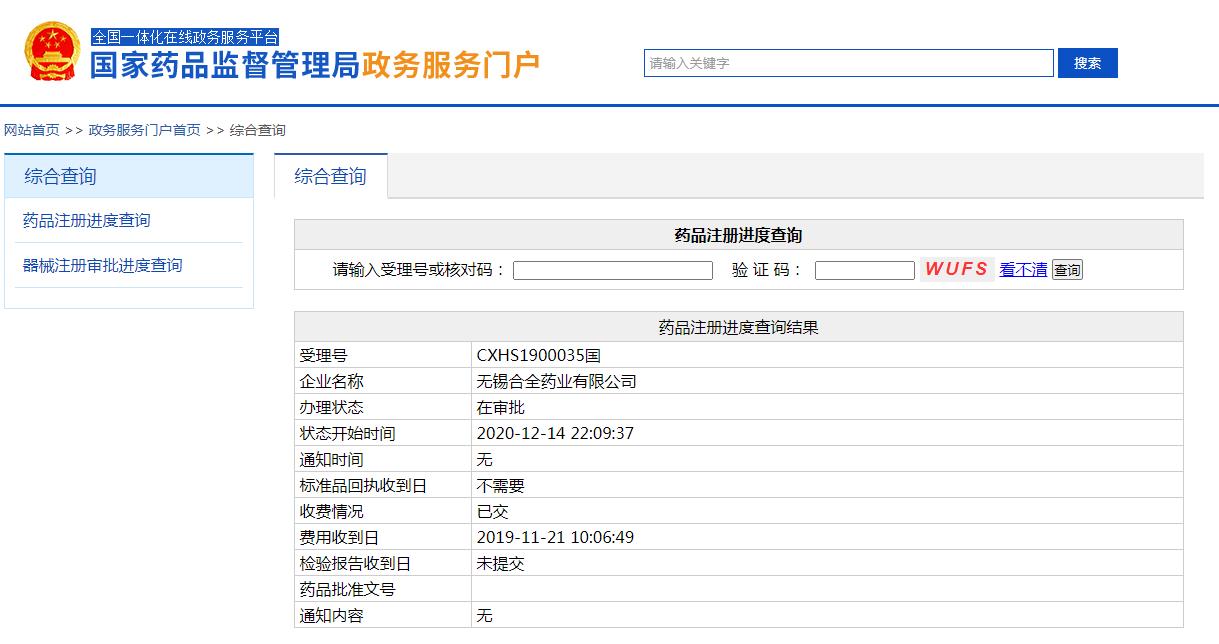The width and height of the screenshot is (1219, 644).
Task: Click the 受理号或核对码 input box
Action: tap(613, 270)
